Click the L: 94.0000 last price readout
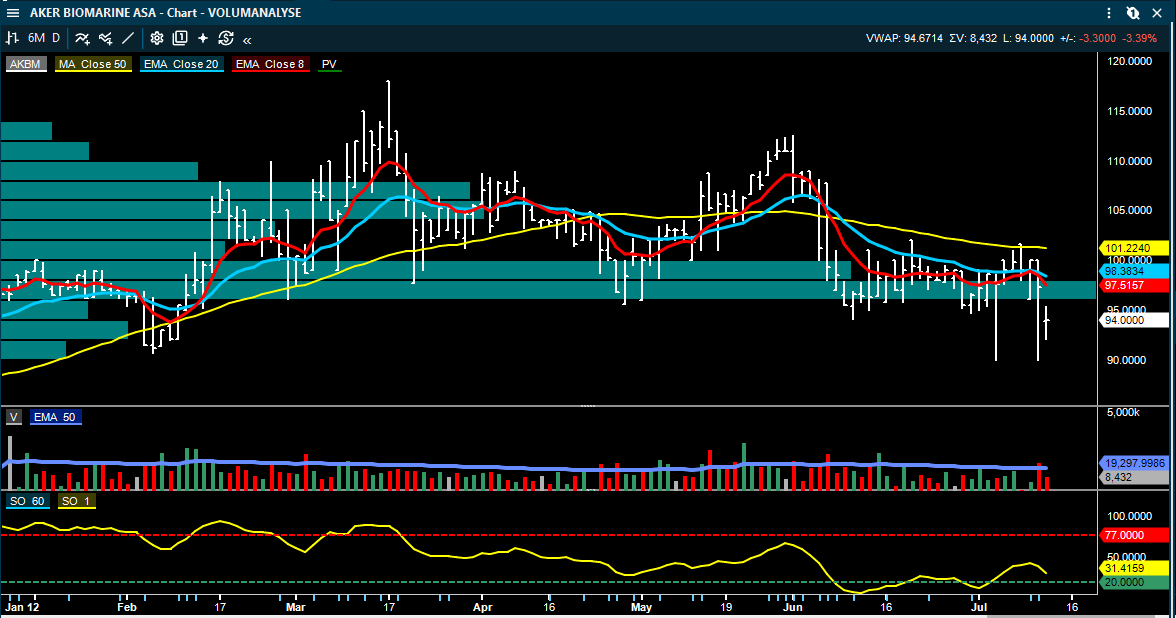The image size is (1176, 618). tap(1028, 38)
